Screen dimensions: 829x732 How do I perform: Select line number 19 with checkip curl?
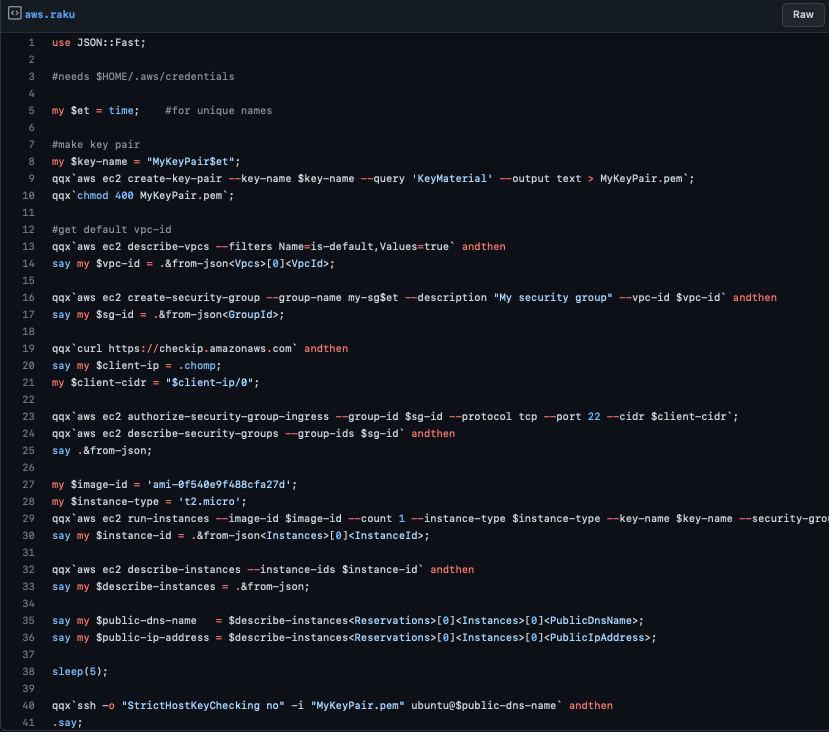(31, 348)
